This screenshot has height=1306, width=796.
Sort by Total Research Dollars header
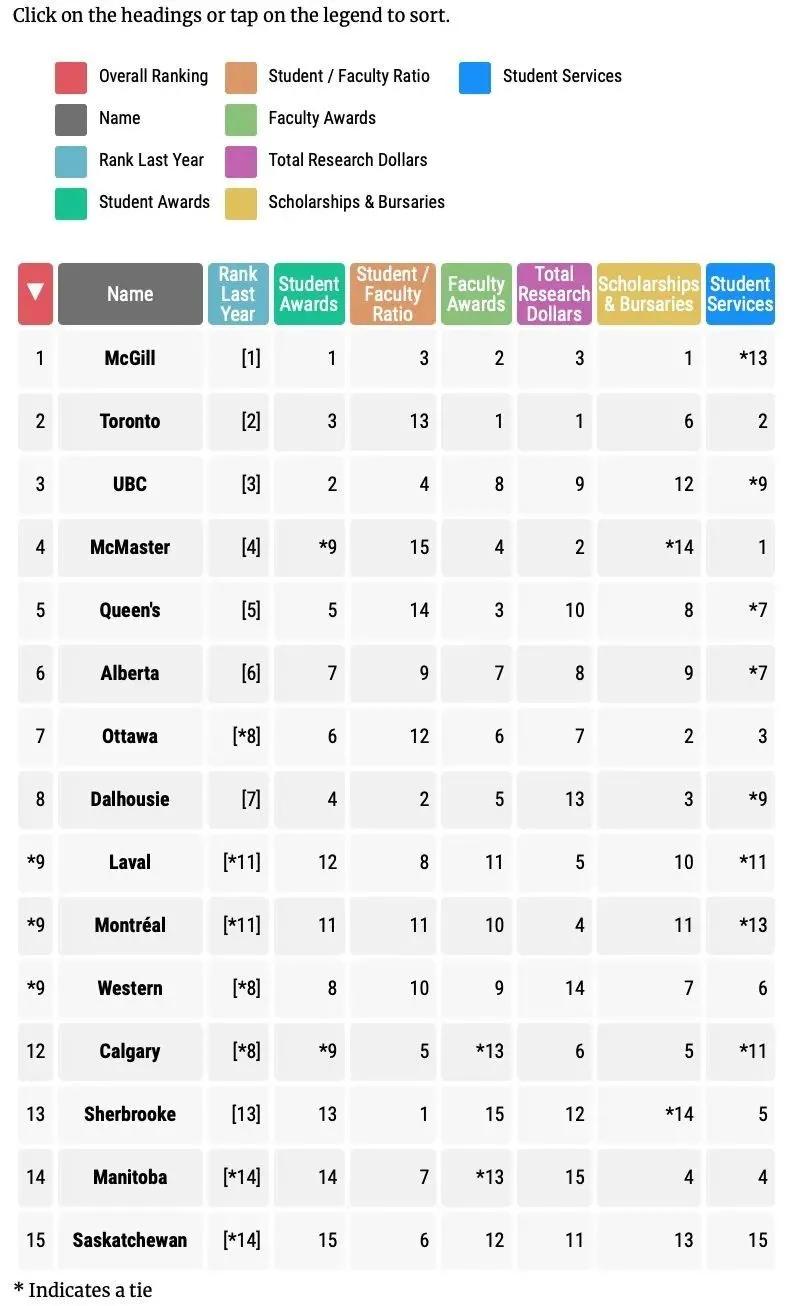554,294
